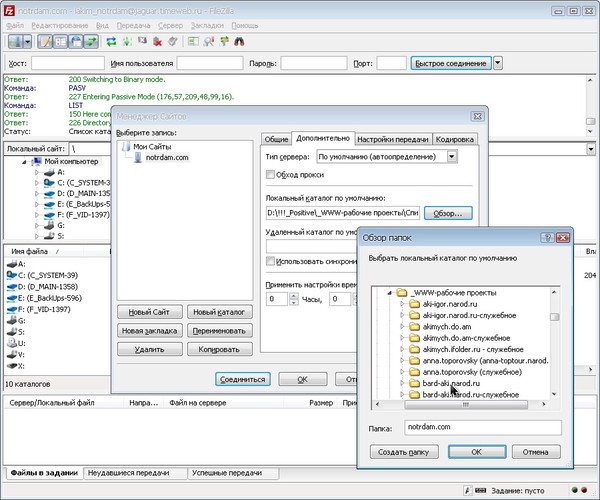This screenshot has width=600, height=500.
Task: Open the Файл menu
Action: click(x=15, y=26)
